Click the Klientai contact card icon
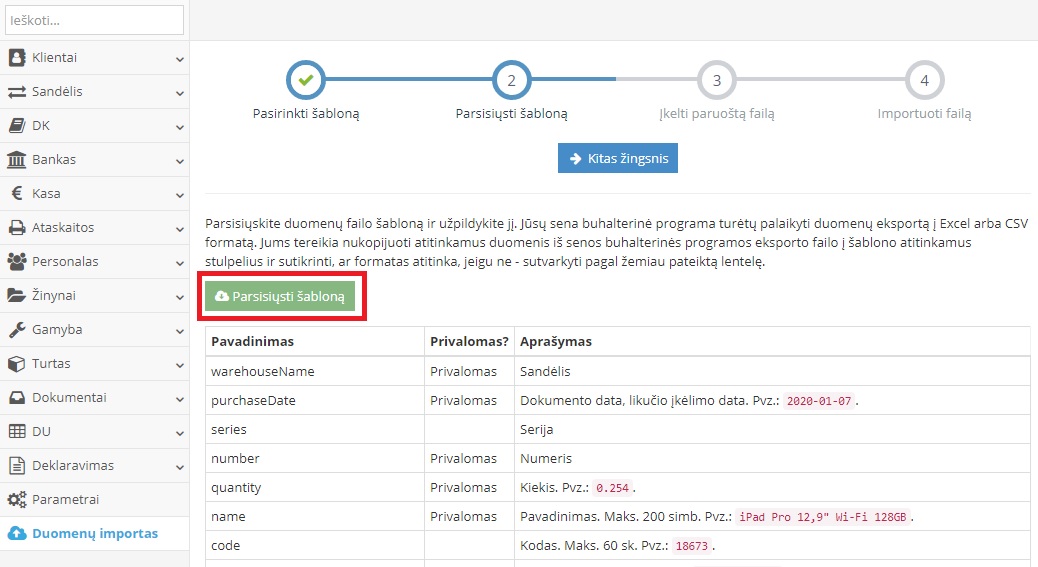1038x567 pixels. (17, 58)
